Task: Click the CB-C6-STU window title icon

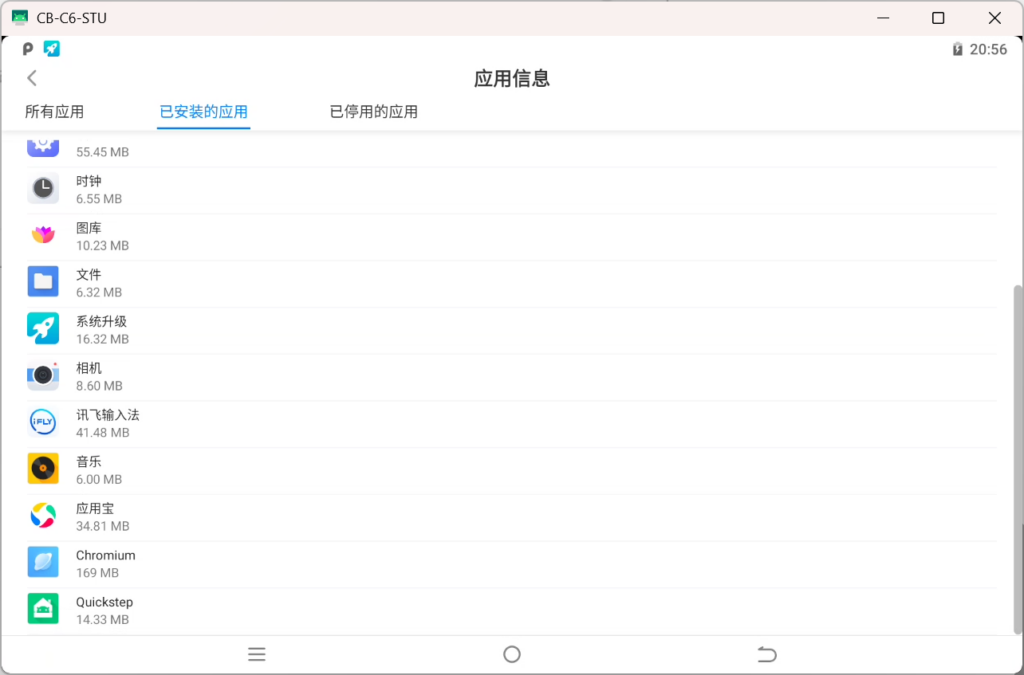Action: point(20,18)
